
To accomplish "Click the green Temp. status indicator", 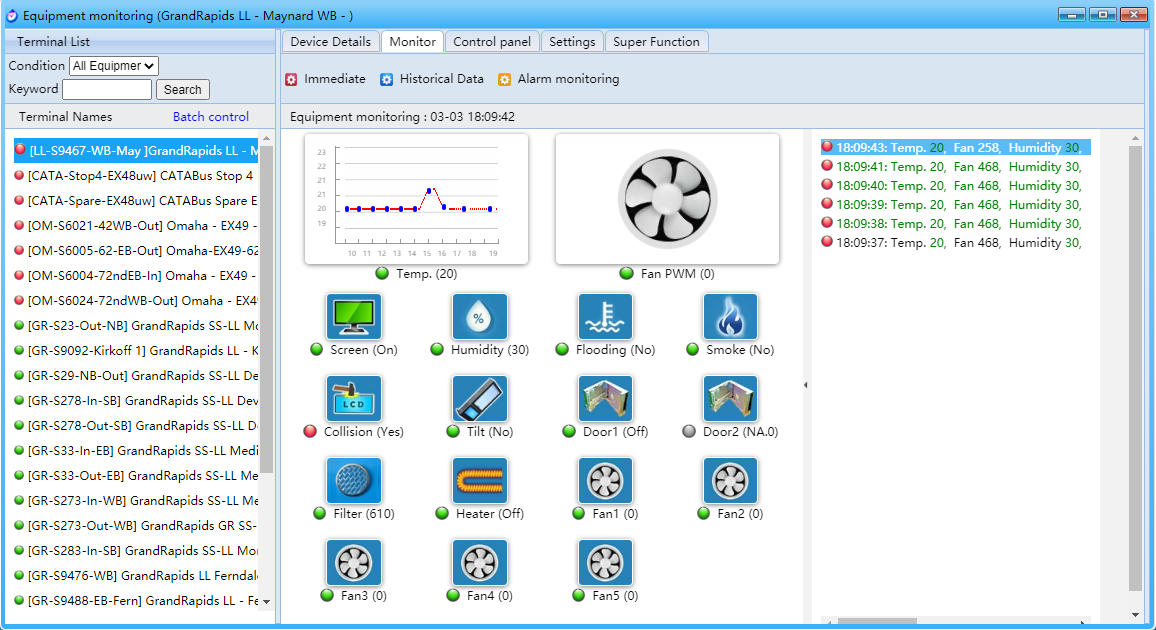I will (x=382, y=274).
